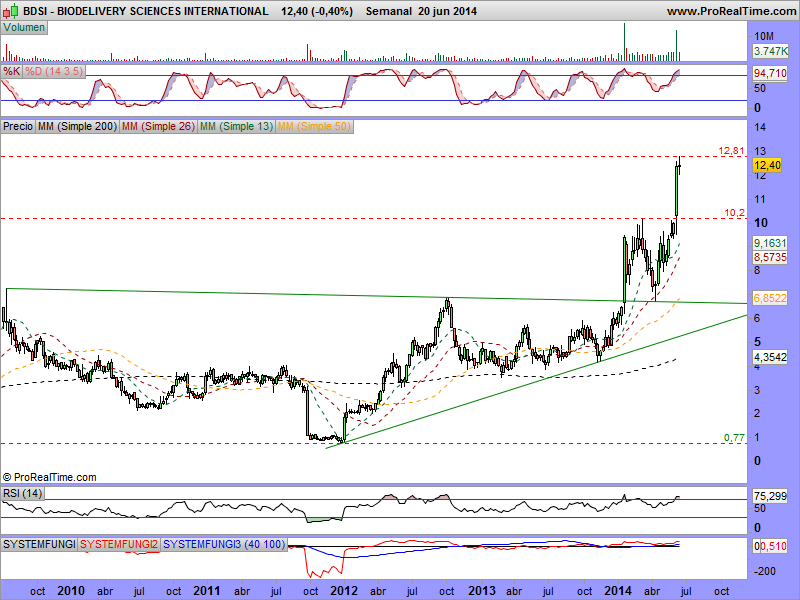Click the %D (14 3 5) stochastic label
Screen dimensions: 800x600
click(x=54, y=71)
